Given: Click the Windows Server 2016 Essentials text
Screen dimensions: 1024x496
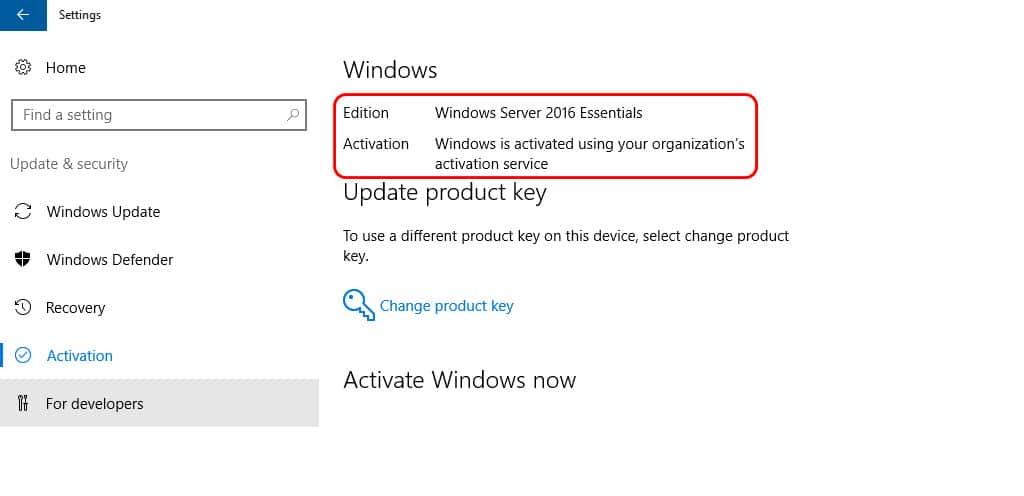Looking at the screenshot, I should (x=539, y=113).
